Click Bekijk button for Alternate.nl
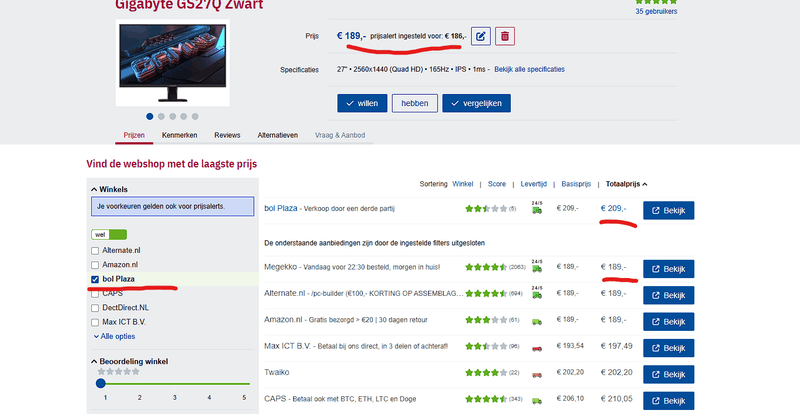Viewport: 800px width, 414px height. point(668,296)
